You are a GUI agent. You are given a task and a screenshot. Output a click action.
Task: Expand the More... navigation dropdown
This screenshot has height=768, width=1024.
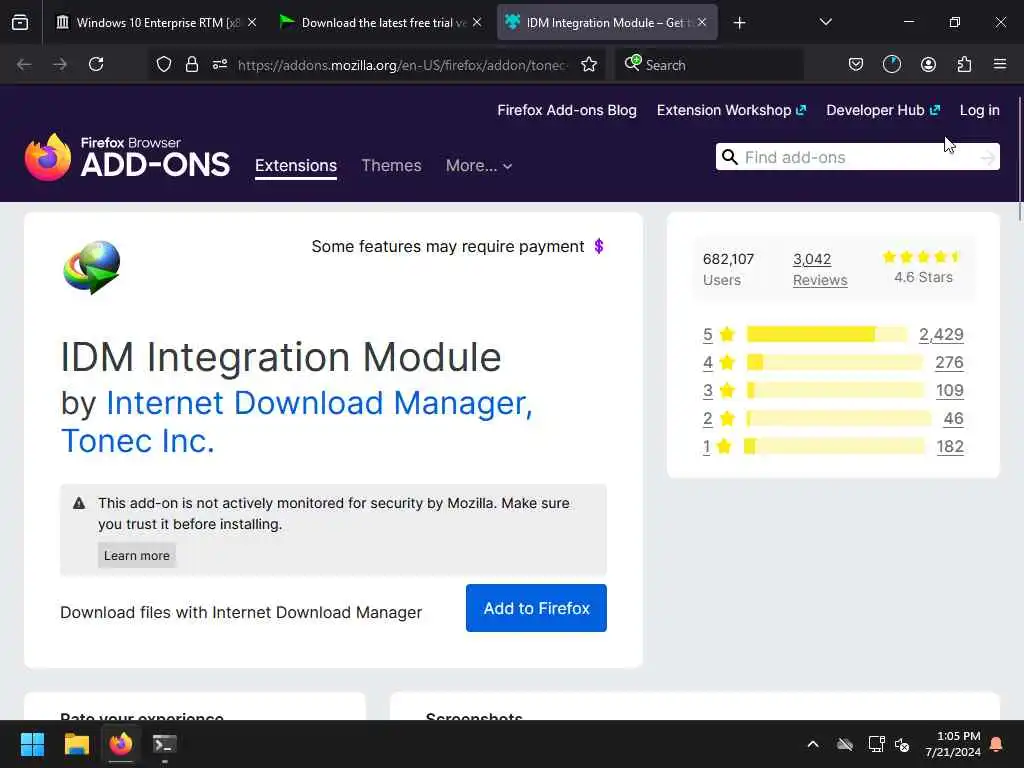point(479,166)
